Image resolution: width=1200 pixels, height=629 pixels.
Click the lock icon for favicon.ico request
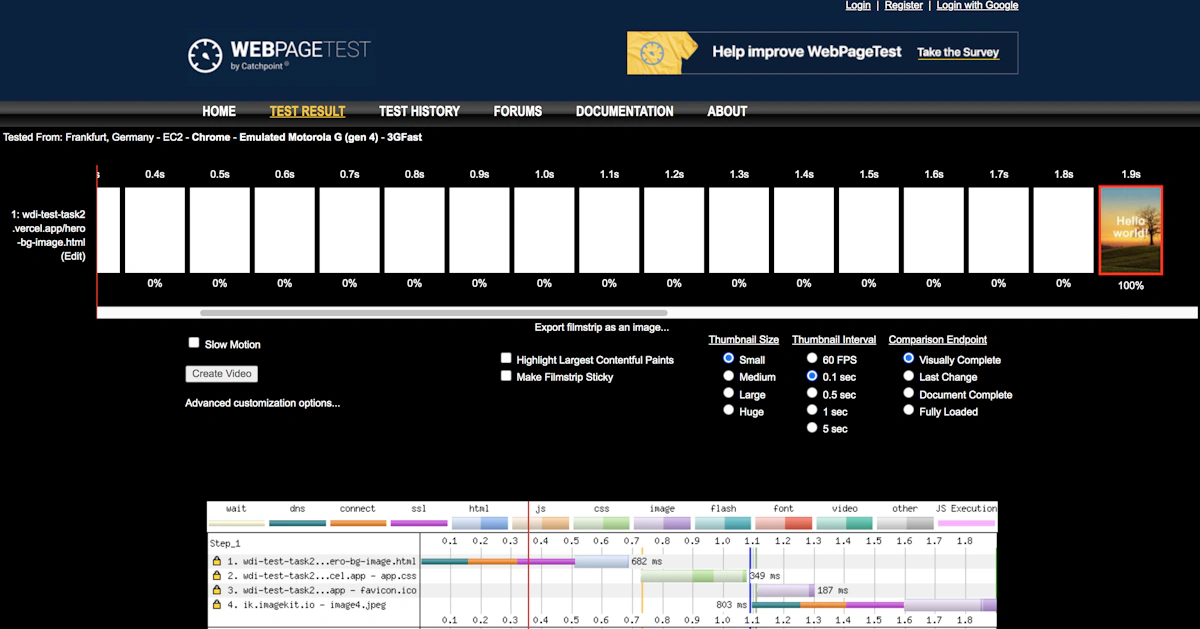217,590
